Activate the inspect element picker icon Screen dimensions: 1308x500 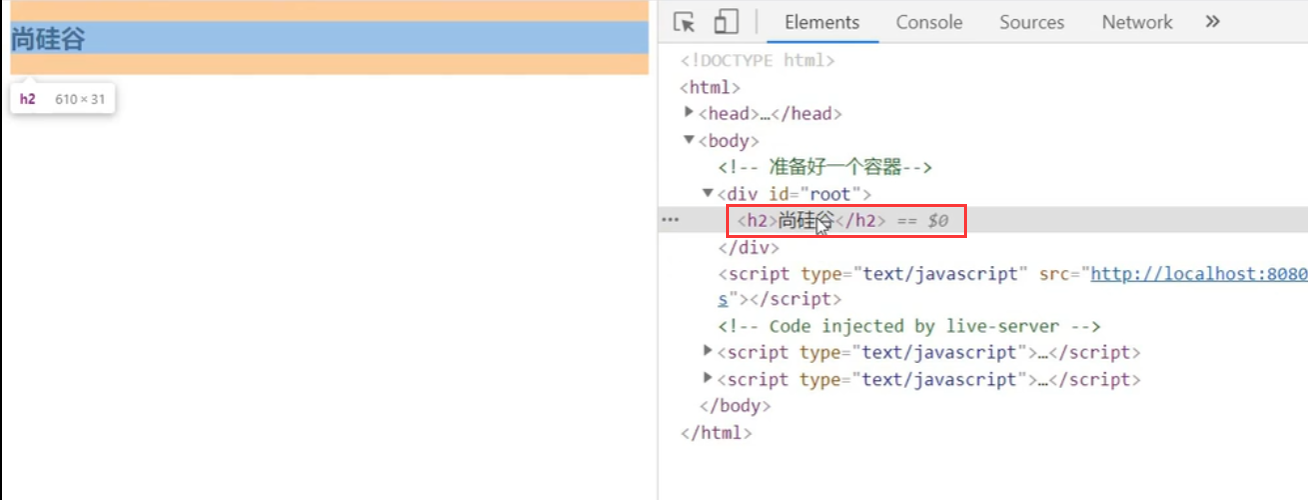click(x=684, y=22)
